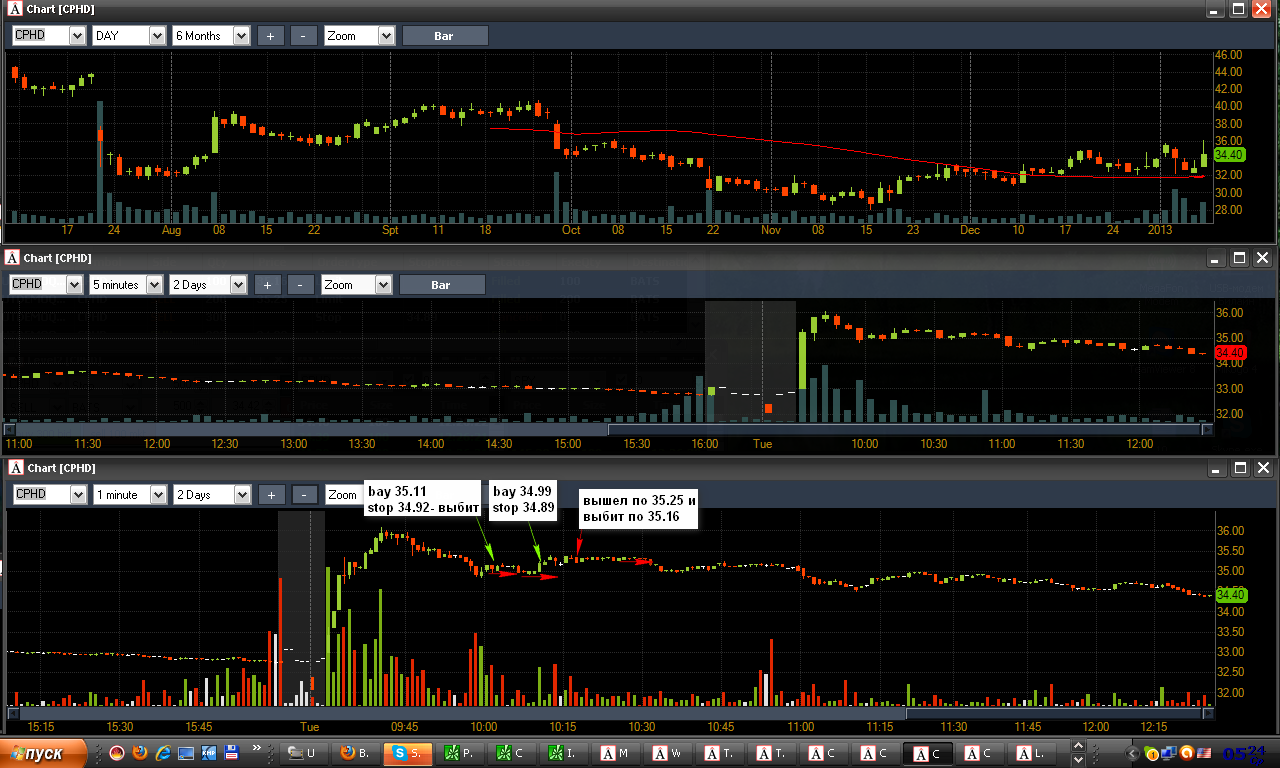Click the red round quick launch icon

point(117,752)
